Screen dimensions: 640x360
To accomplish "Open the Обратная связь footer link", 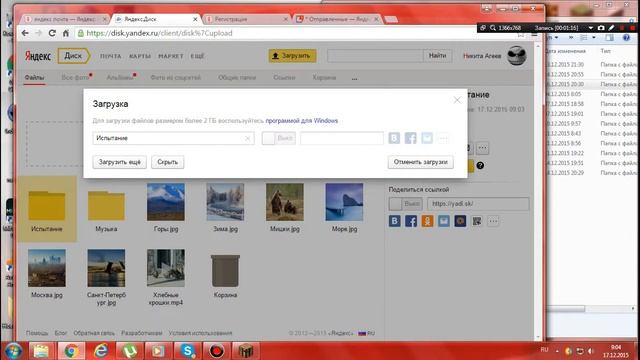I will [x=94, y=333].
